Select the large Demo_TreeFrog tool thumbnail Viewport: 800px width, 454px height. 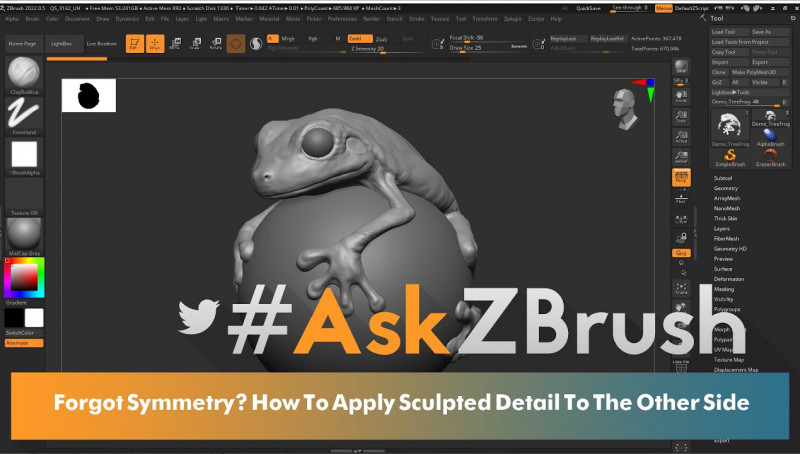(x=730, y=128)
